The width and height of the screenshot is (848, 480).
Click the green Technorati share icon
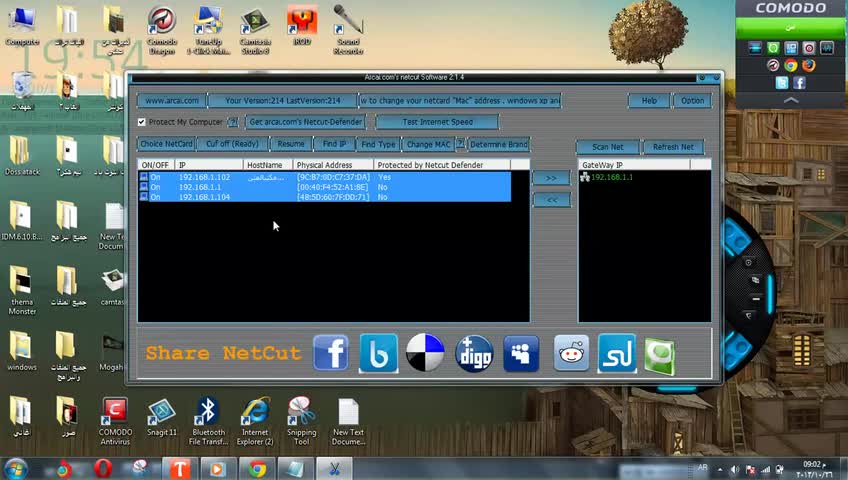tap(660, 356)
